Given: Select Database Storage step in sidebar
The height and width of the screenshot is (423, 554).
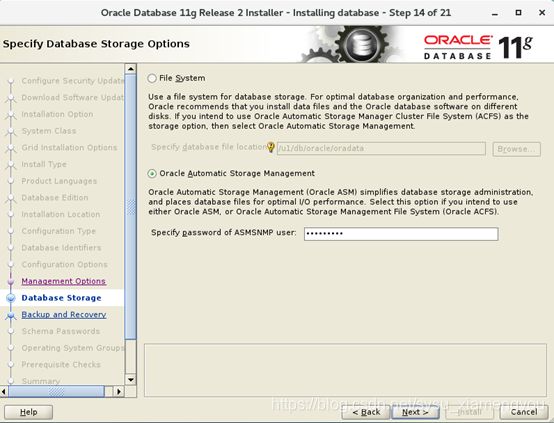Looking at the screenshot, I should 61,298.
